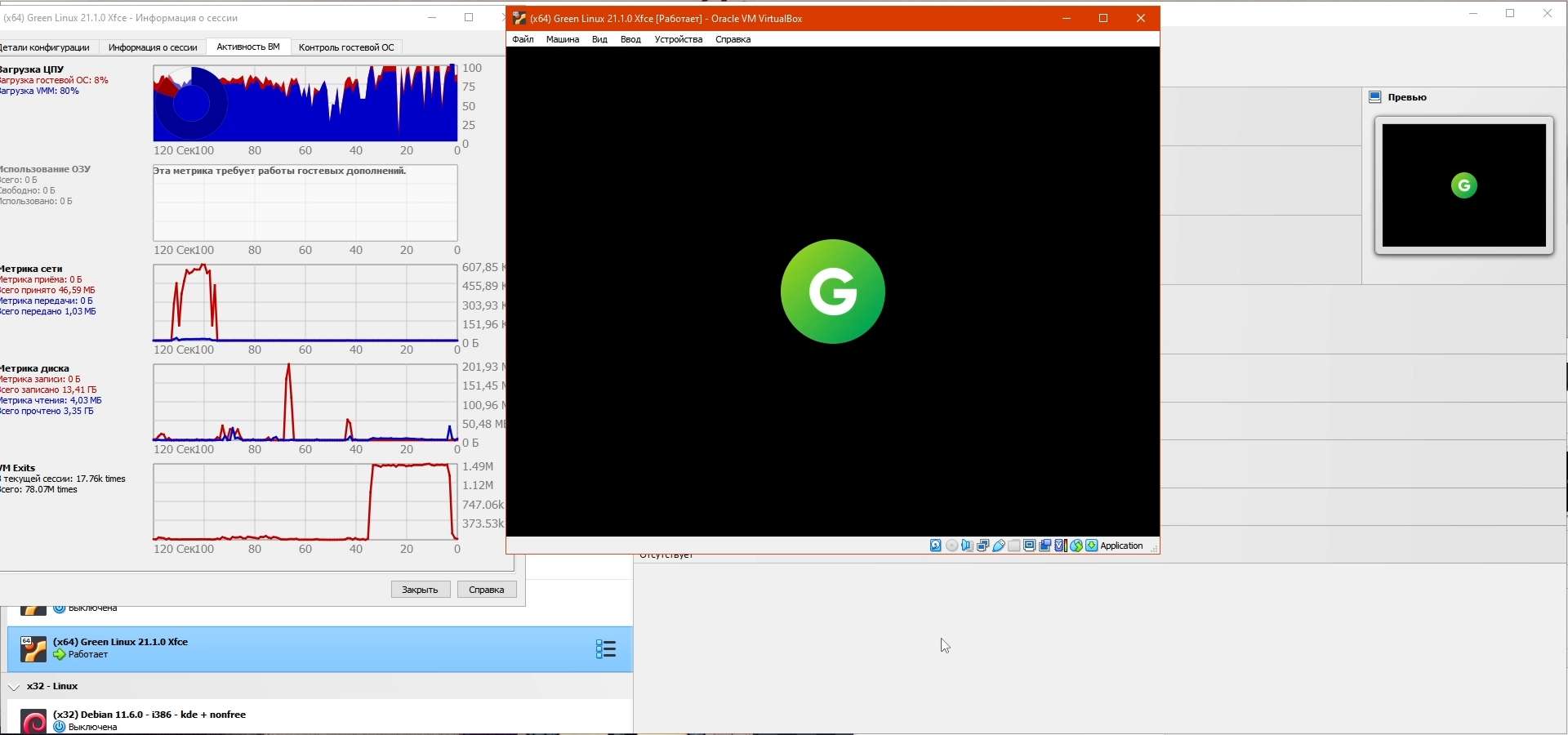Open the audio settings status icon
Screen dimensions: 1568x735
coord(968,546)
